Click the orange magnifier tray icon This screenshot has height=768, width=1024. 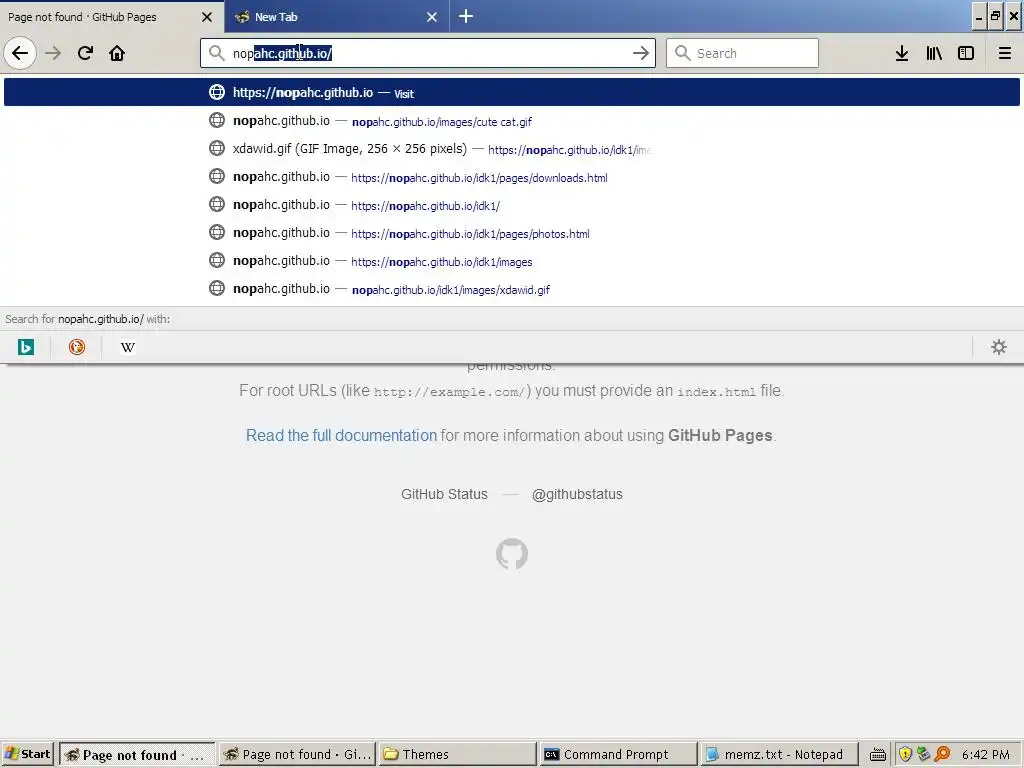[x=942, y=754]
